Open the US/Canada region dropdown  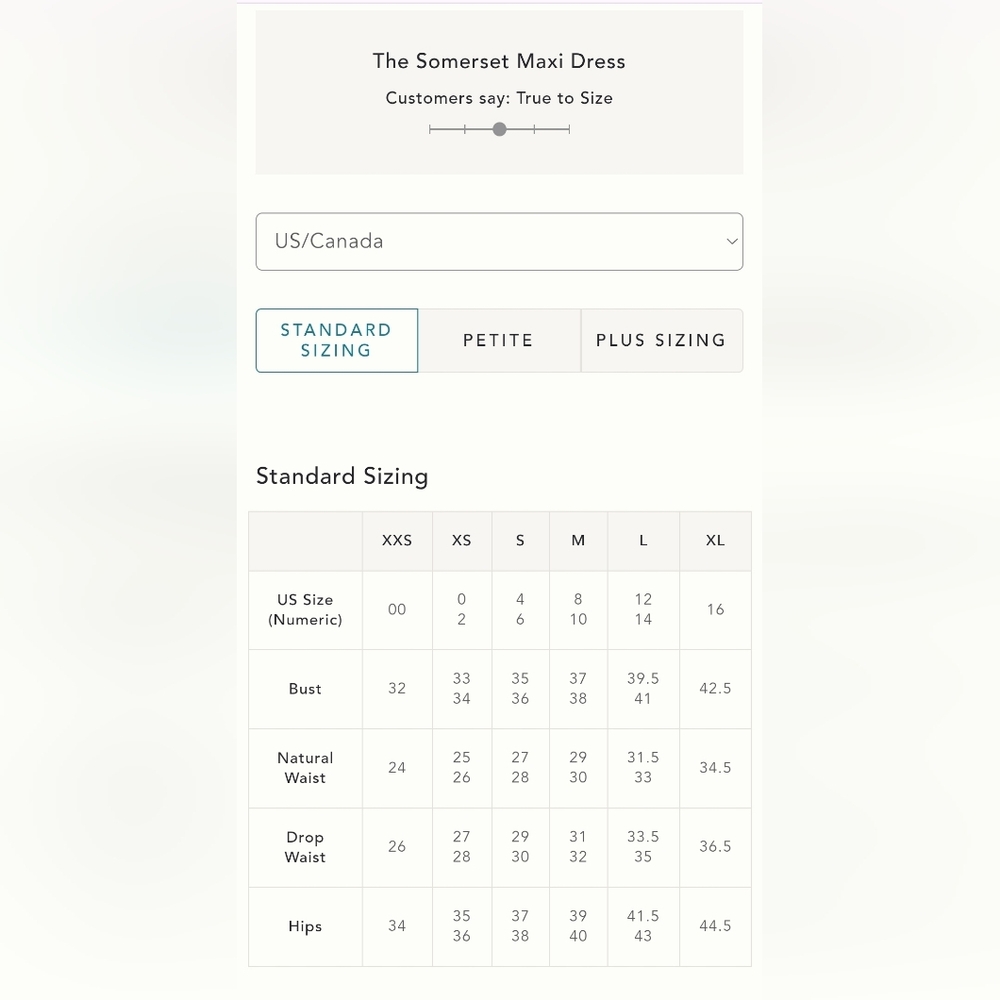498,241
